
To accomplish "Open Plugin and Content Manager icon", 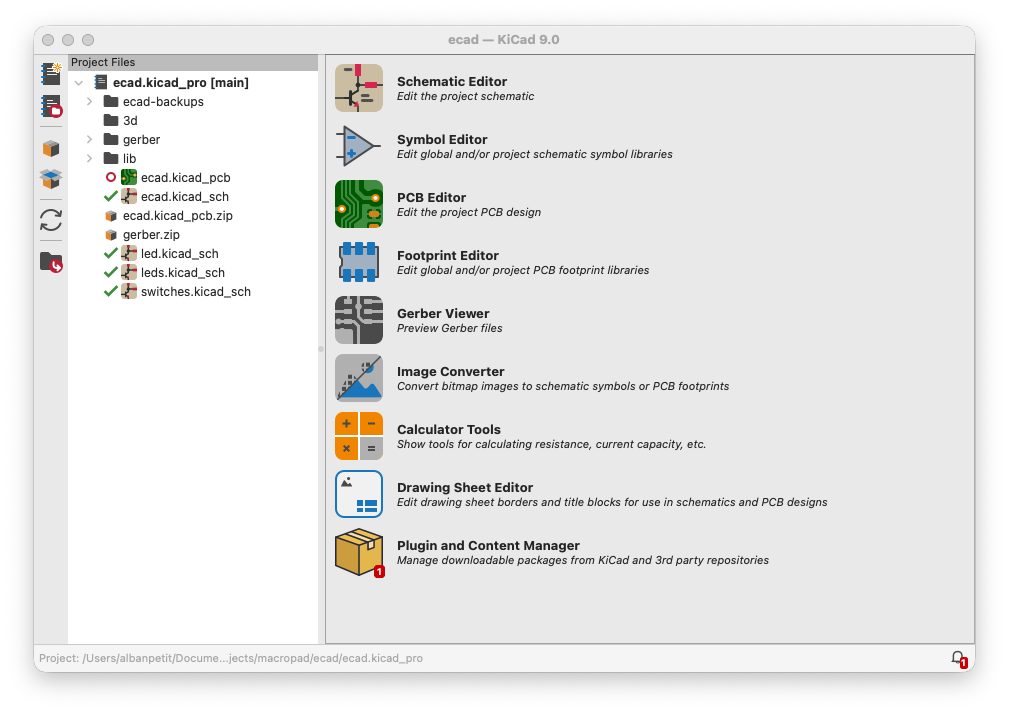I will [x=358, y=553].
